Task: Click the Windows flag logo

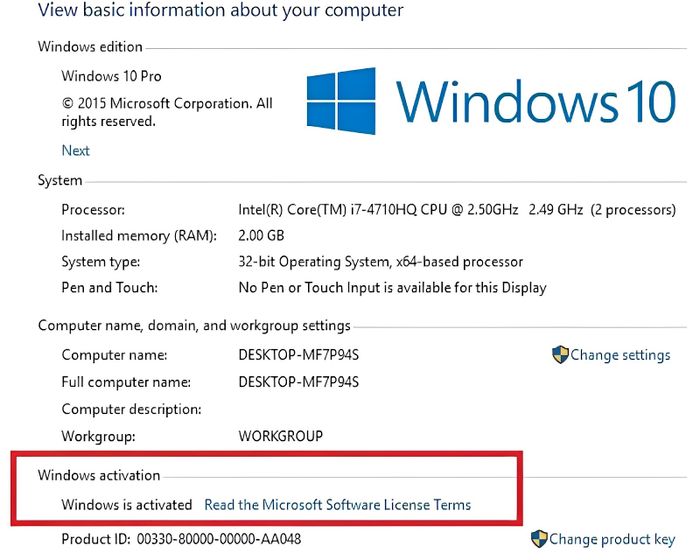Action: (x=341, y=101)
